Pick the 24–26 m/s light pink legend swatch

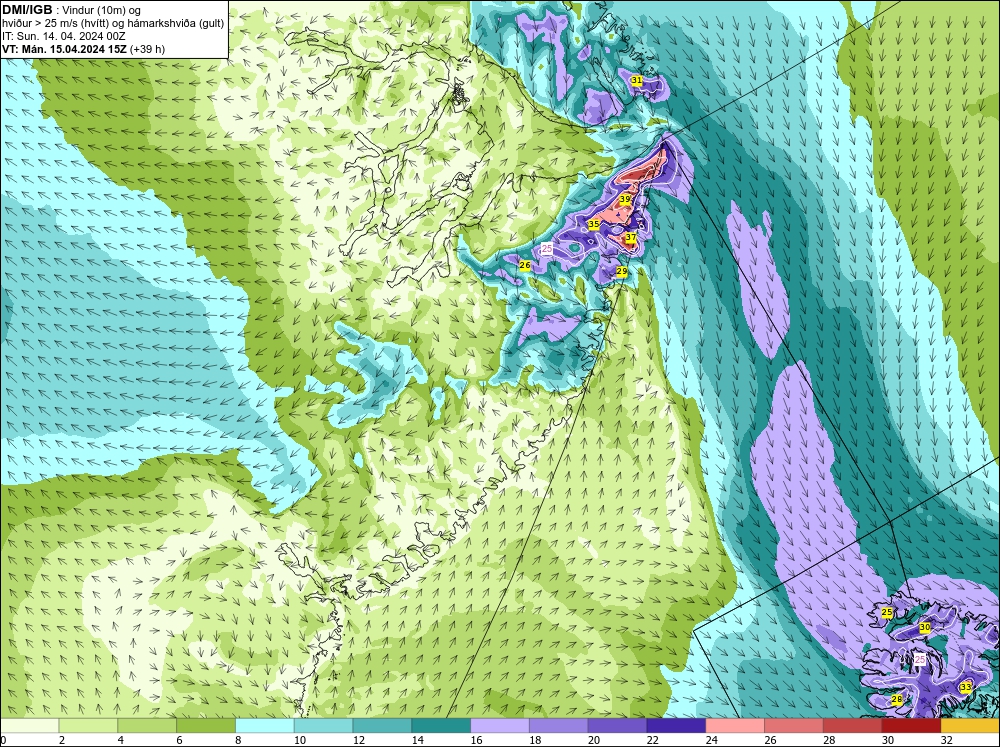[x=735, y=726]
